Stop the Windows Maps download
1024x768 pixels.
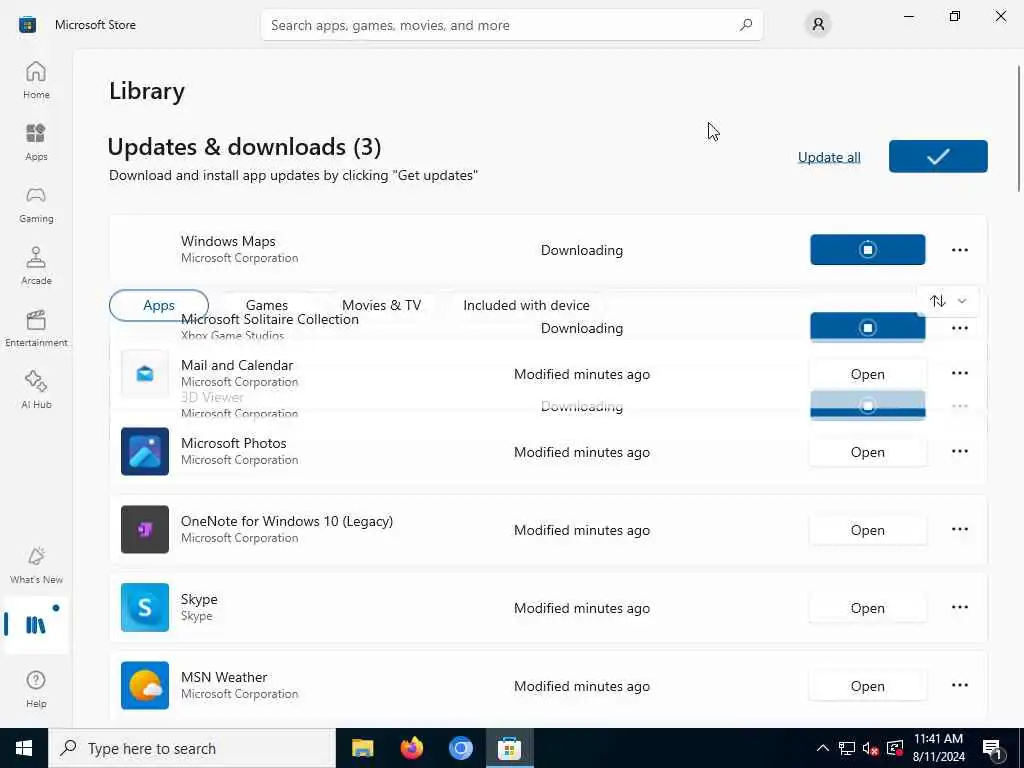click(x=867, y=249)
